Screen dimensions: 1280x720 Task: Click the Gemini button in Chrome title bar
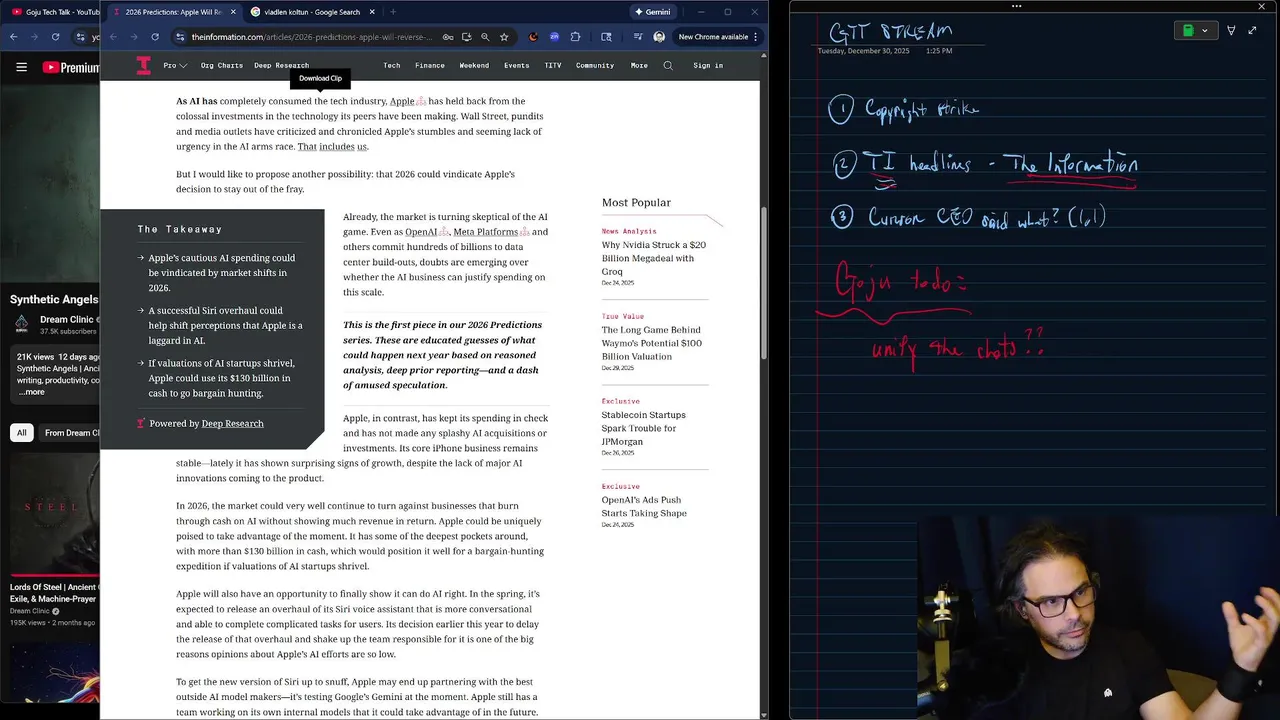[652, 12]
